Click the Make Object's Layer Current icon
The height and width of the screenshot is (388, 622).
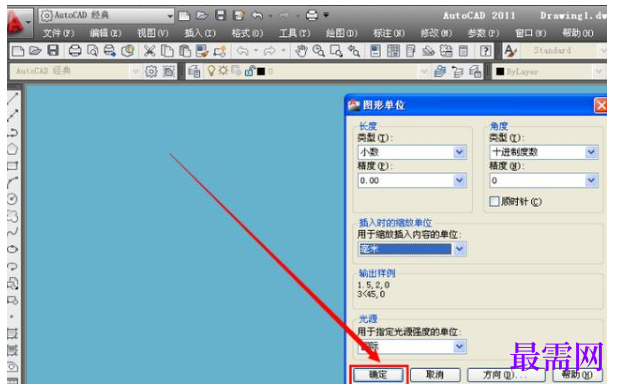click(440, 71)
